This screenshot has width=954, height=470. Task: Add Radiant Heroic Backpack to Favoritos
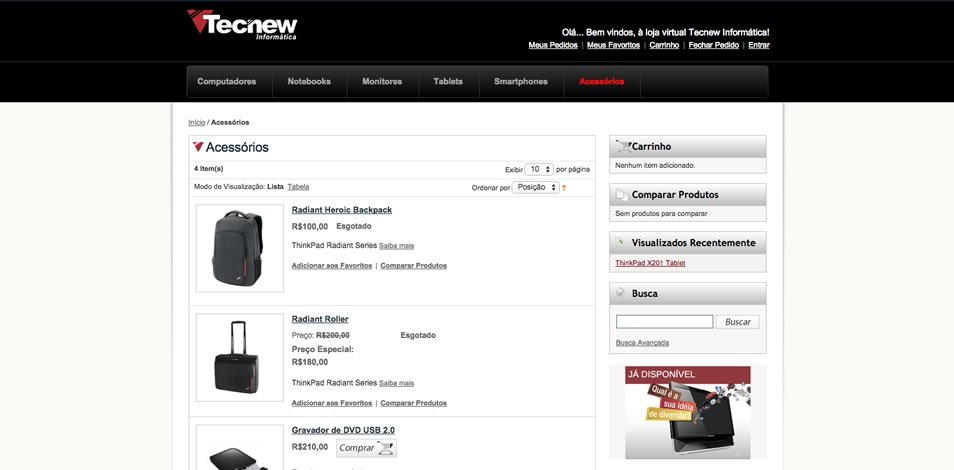coord(332,266)
